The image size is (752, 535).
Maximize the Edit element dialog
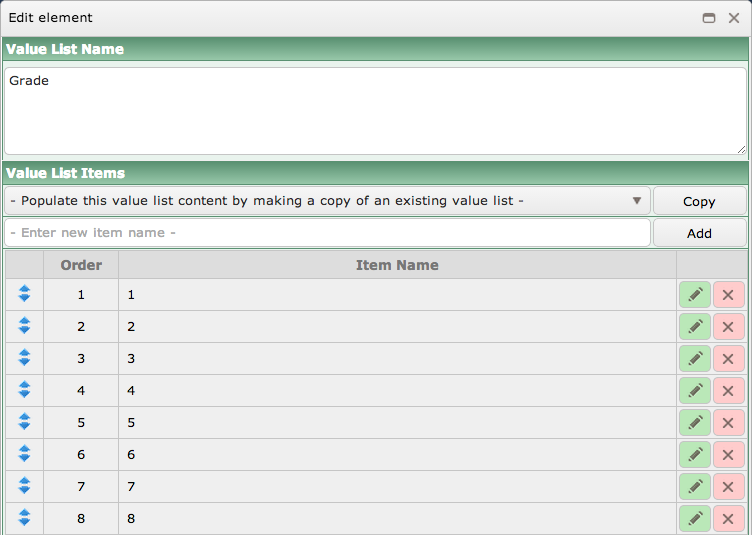click(x=709, y=18)
